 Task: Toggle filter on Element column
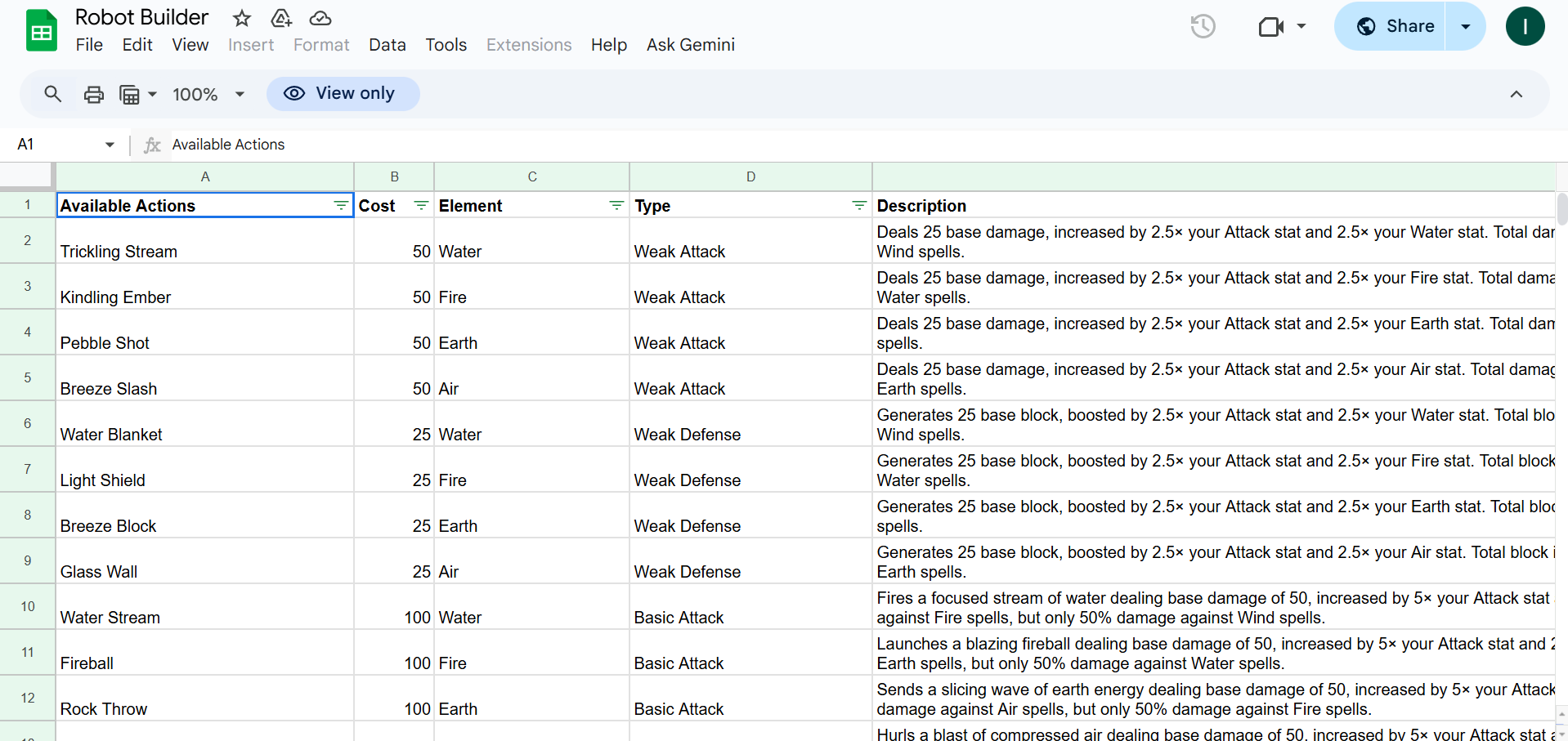click(616, 206)
